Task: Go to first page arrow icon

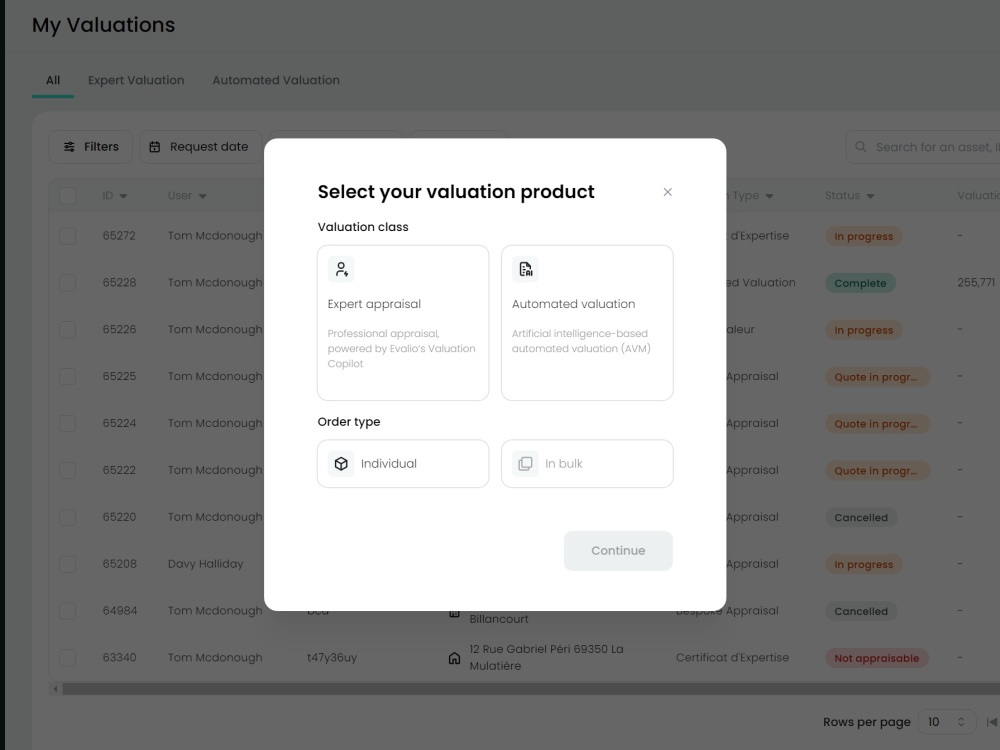Action: (992, 722)
